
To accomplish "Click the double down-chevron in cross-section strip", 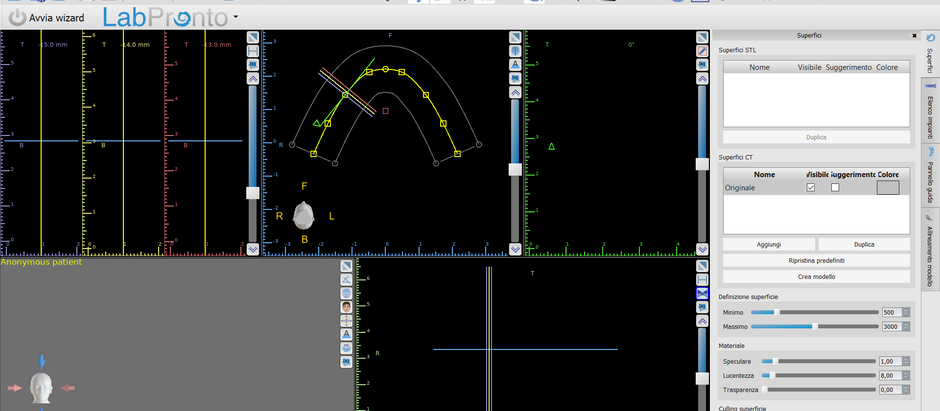I will (x=252, y=249).
